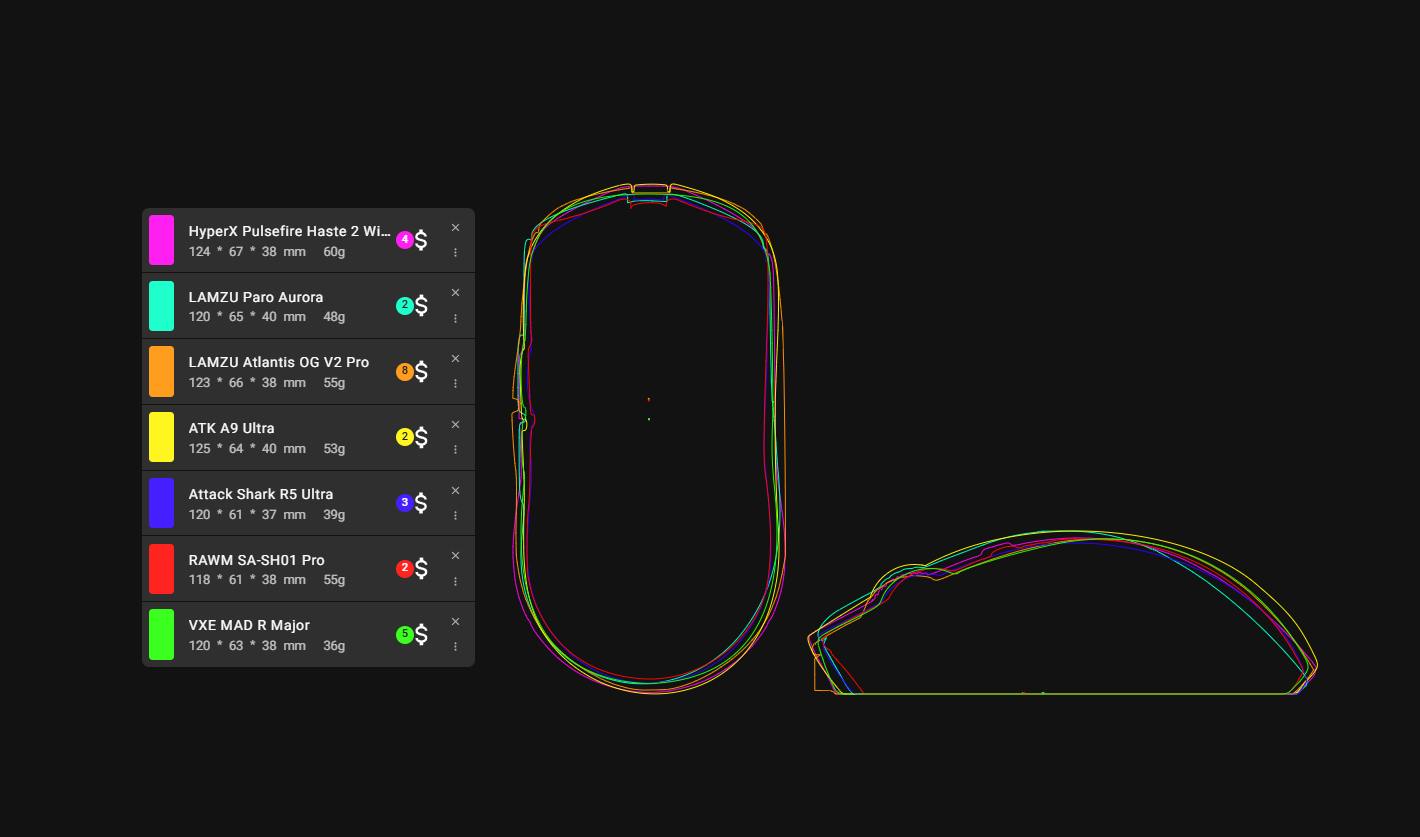Image resolution: width=1420 pixels, height=837 pixels.
Task: Click the red number 2 badge on RAWM
Action: [x=404, y=568]
